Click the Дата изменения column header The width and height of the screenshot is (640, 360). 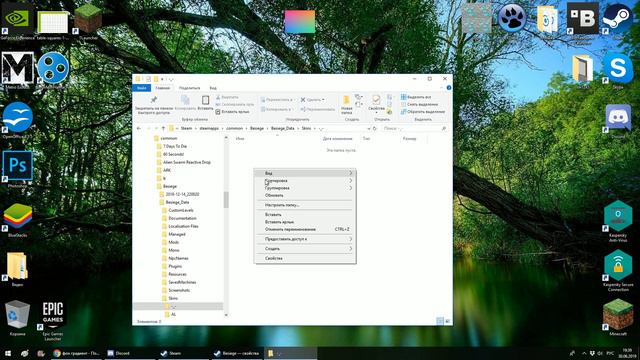pos(337,139)
